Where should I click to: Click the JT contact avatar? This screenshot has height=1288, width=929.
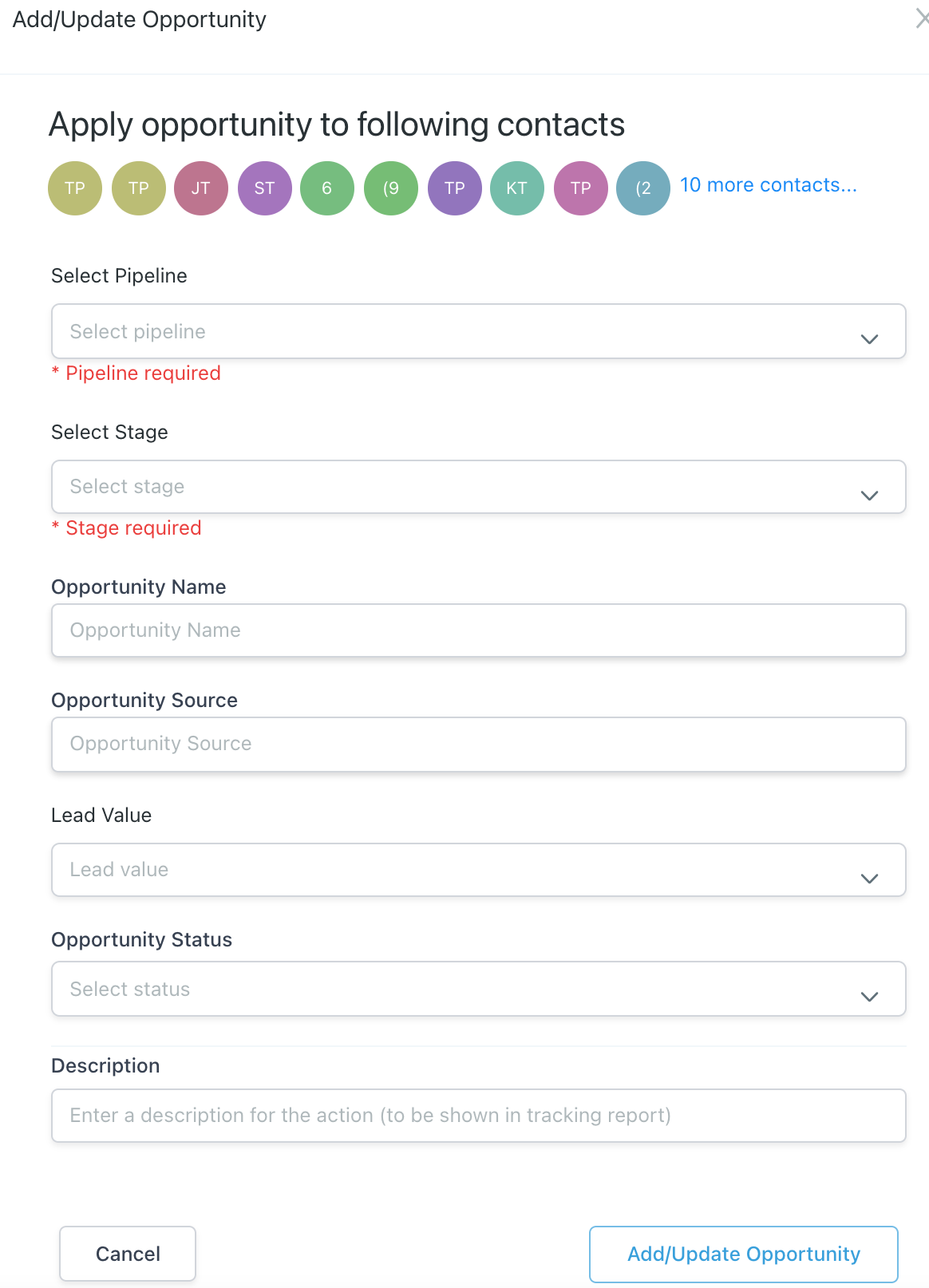pyautogui.click(x=201, y=188)
